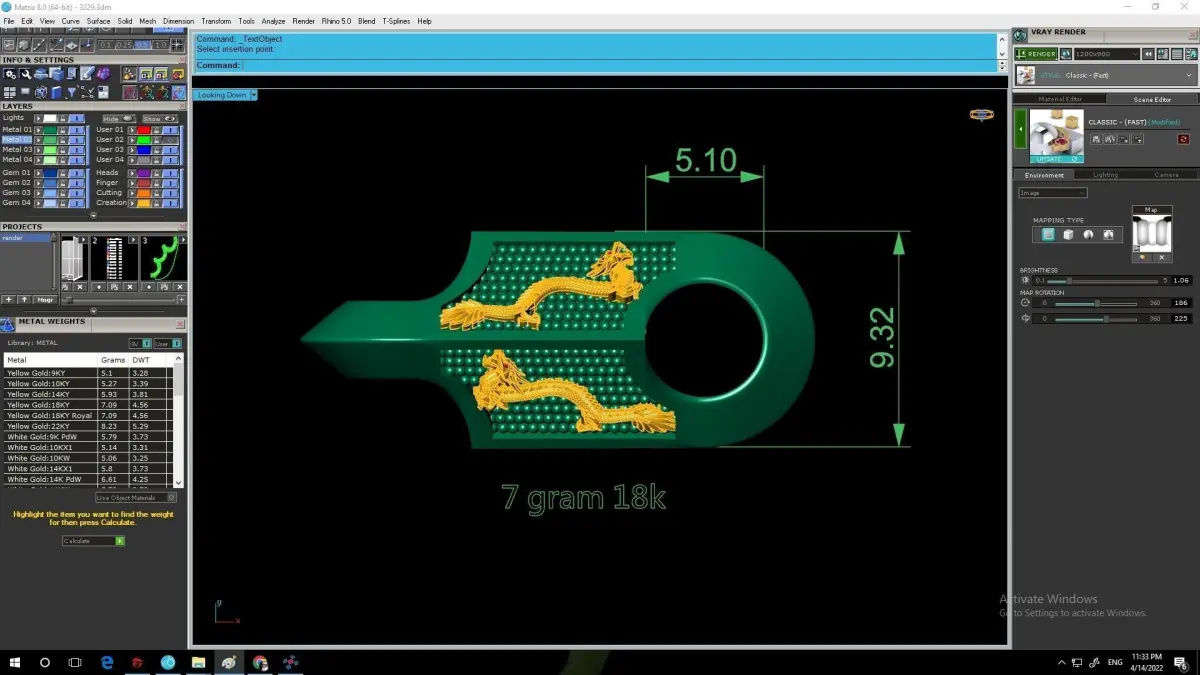Click the User 01 red color swatch
Screen dimensions: 1200x675
click(144, 130)
